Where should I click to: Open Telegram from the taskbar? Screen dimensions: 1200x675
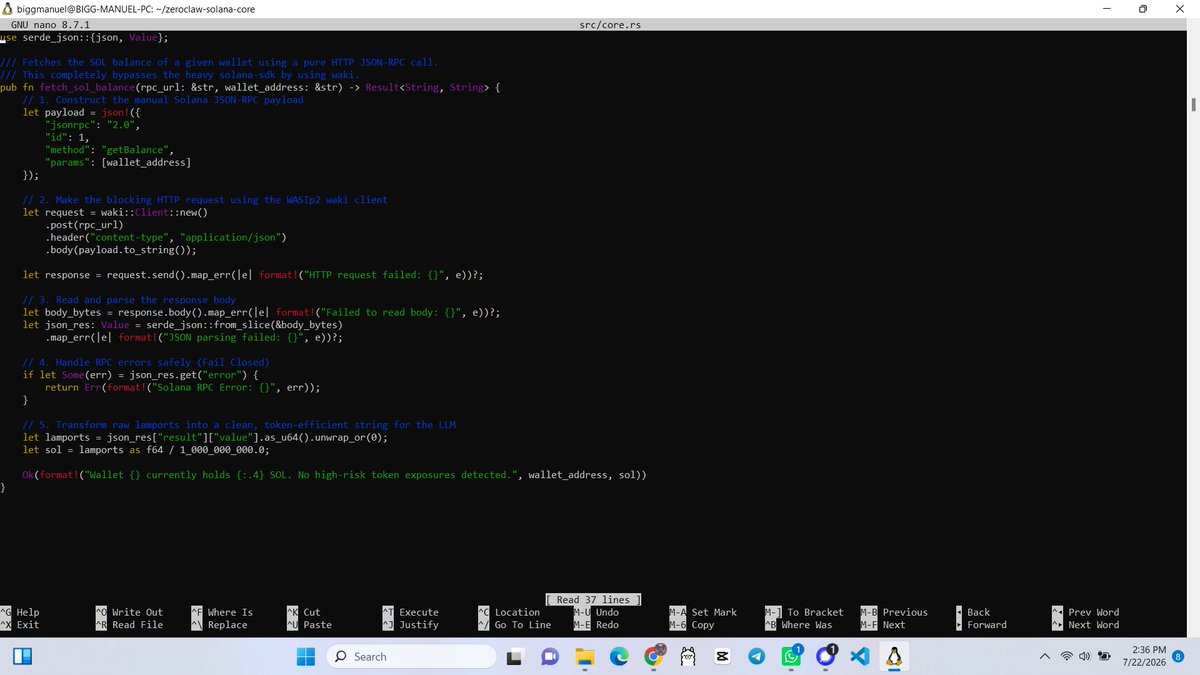757,657
